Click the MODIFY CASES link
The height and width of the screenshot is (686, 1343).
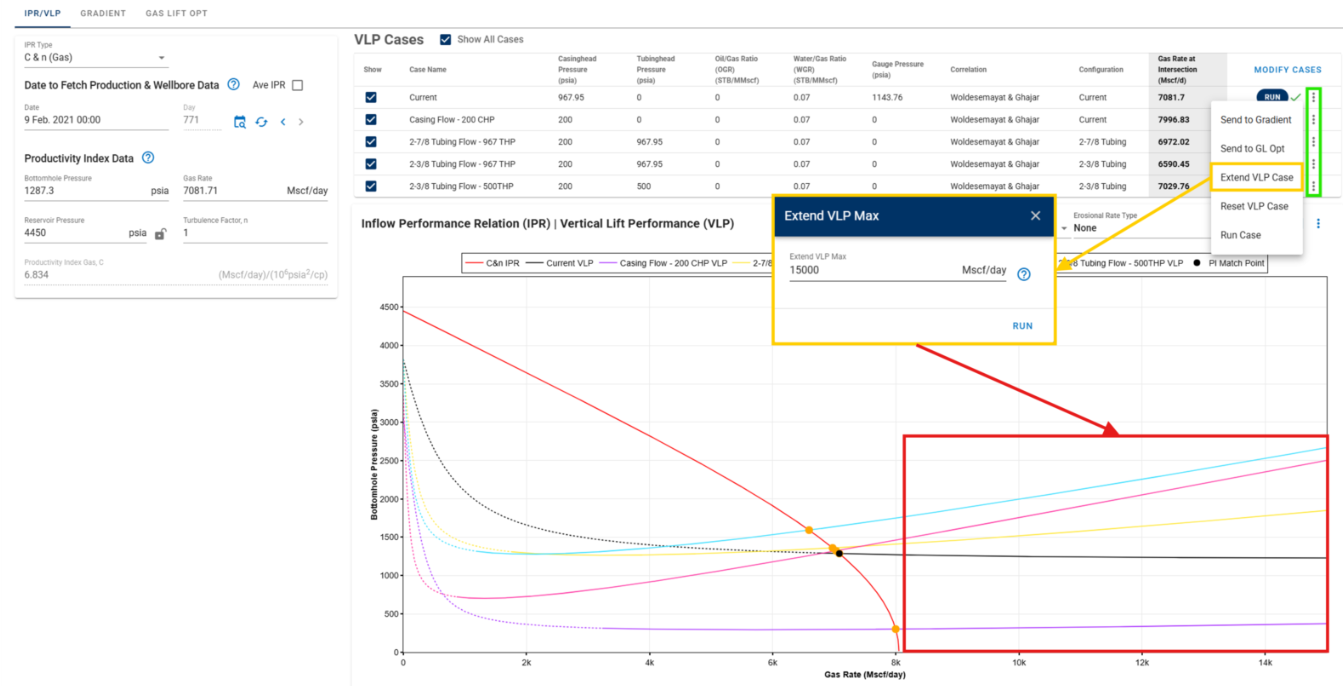1287,70
